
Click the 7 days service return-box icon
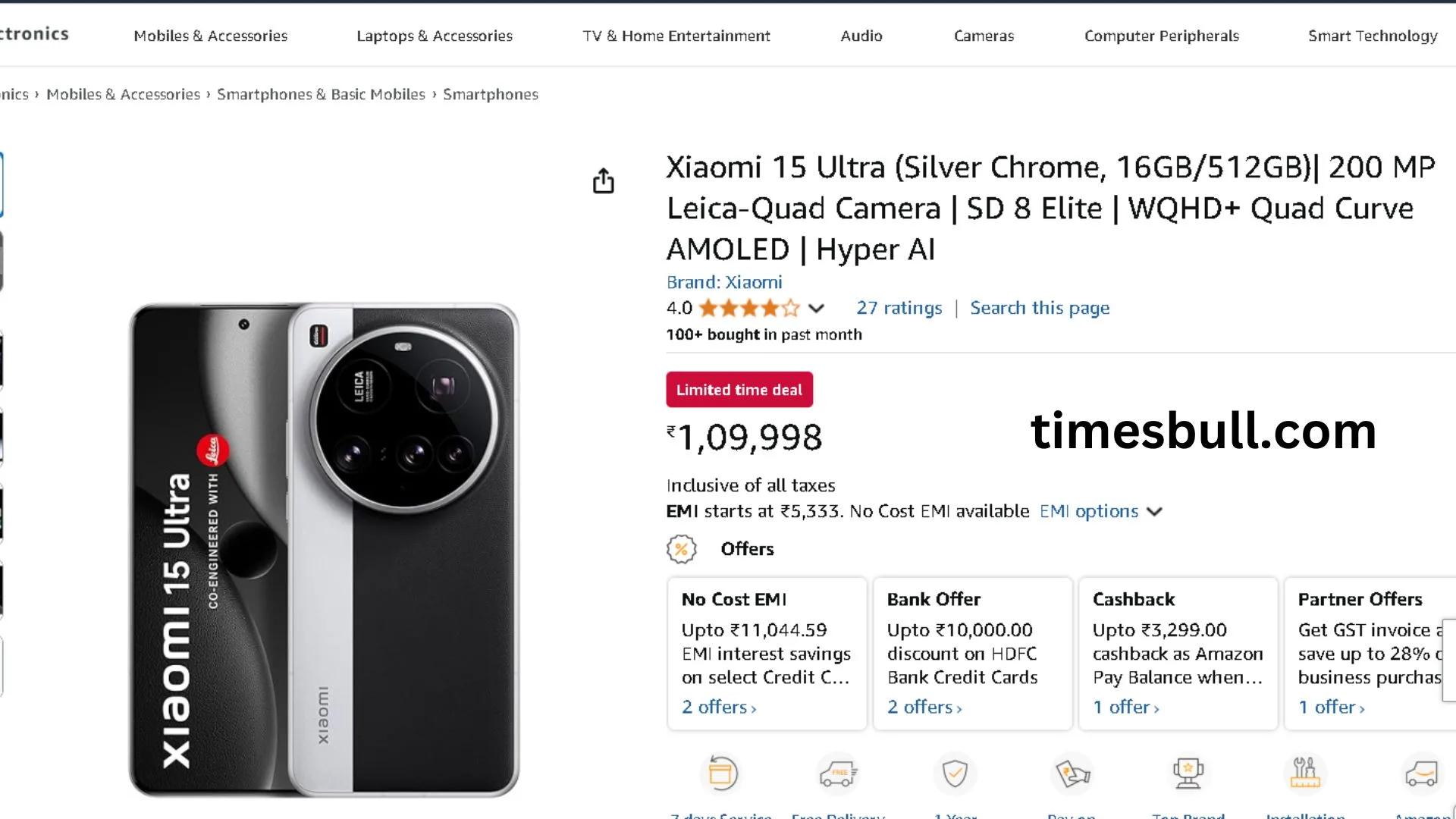(x=722, y=773)
